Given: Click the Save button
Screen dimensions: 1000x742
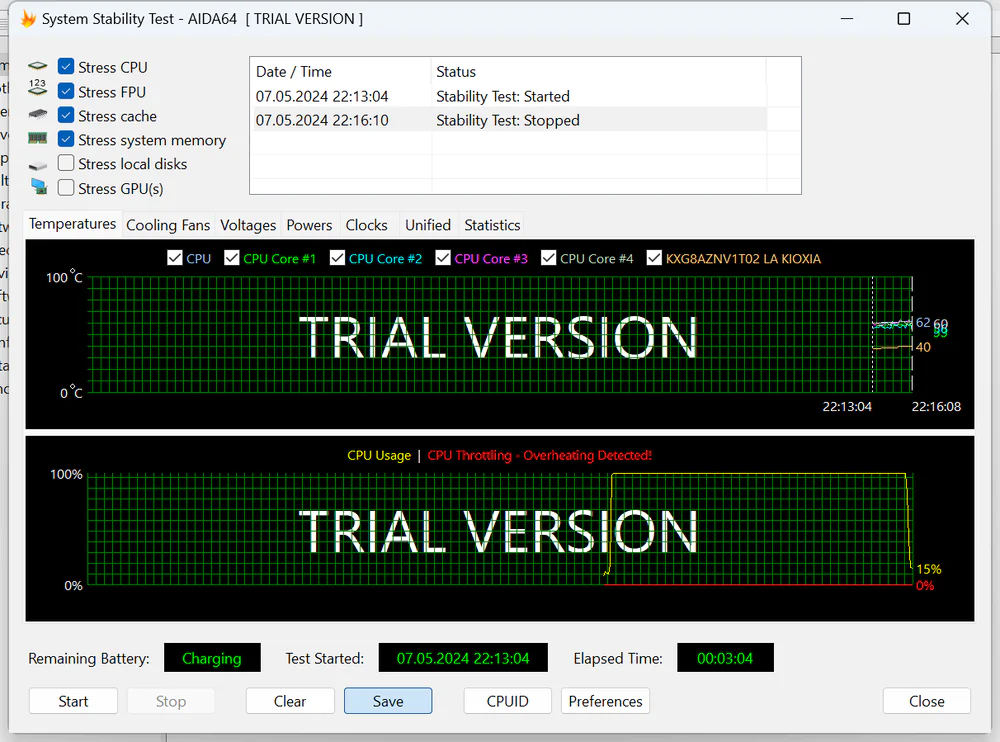Looking at the screenshot, I should tap(388, 701).
